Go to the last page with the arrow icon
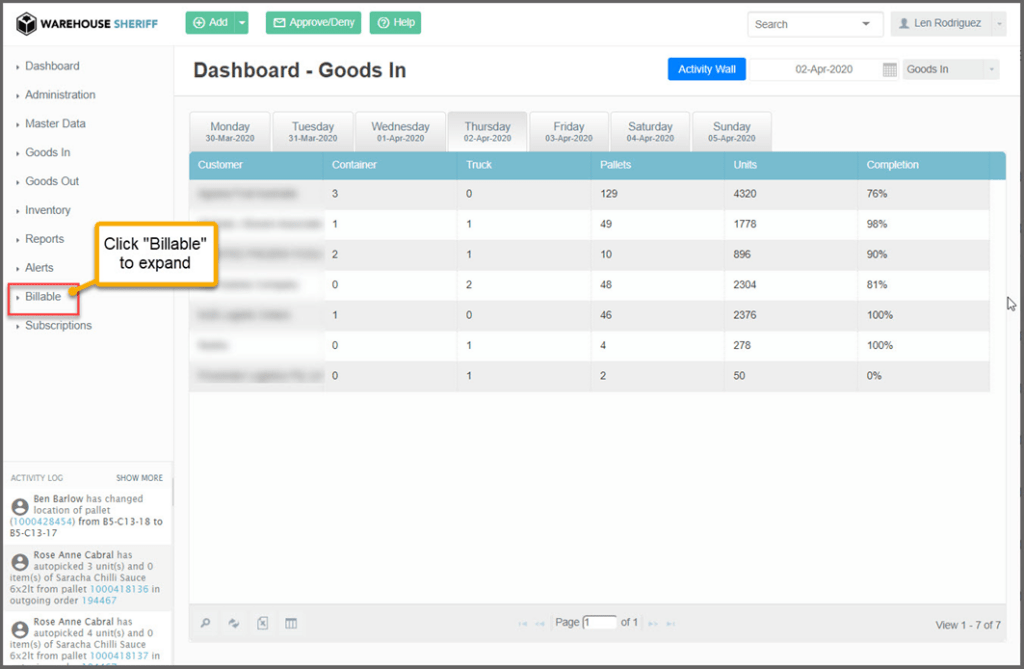Viewport: 1024px width, 669px height. coord(671,623)
